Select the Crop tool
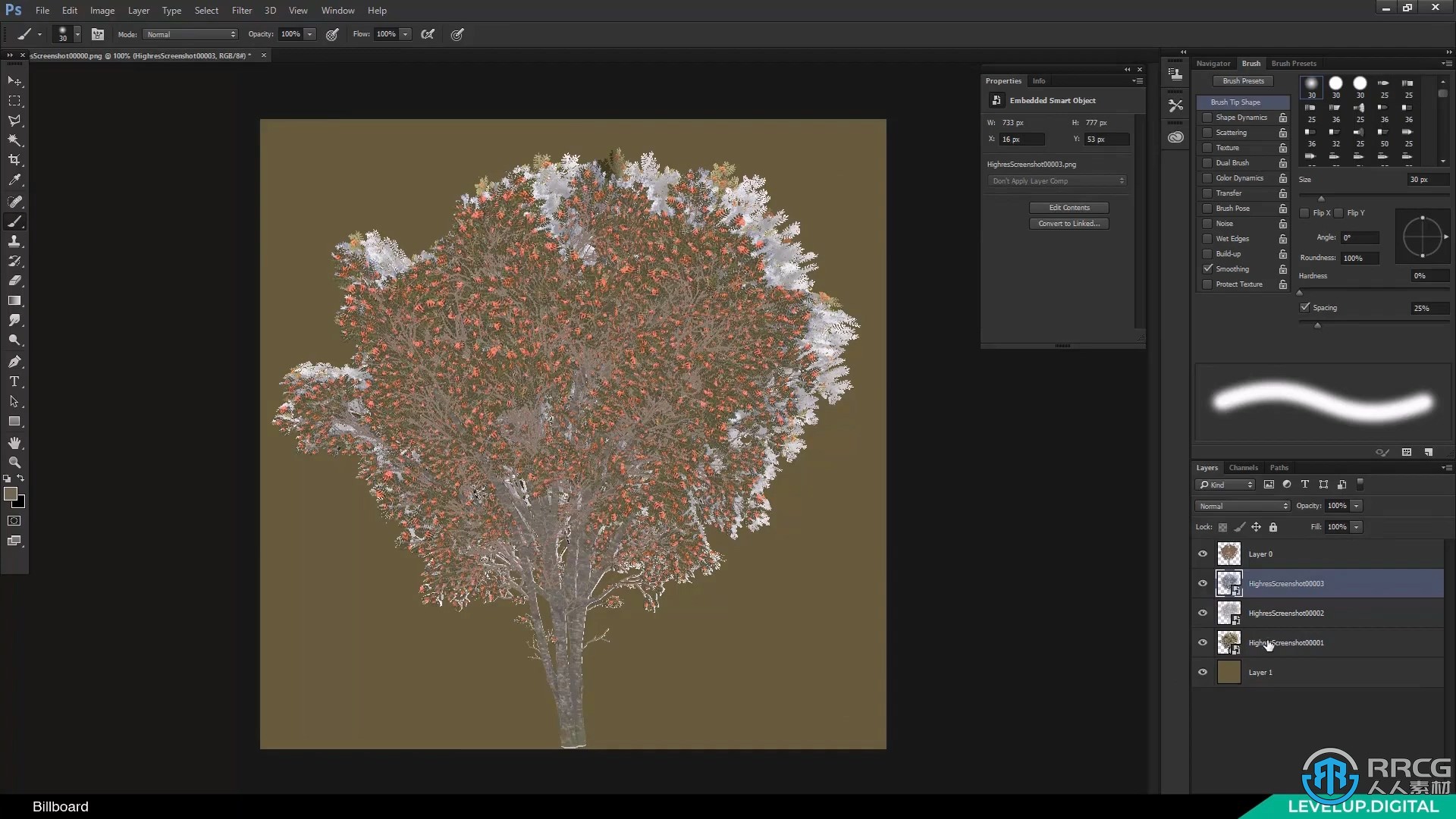This screenshot has width=1456, height=819. [x=14, y=160]
